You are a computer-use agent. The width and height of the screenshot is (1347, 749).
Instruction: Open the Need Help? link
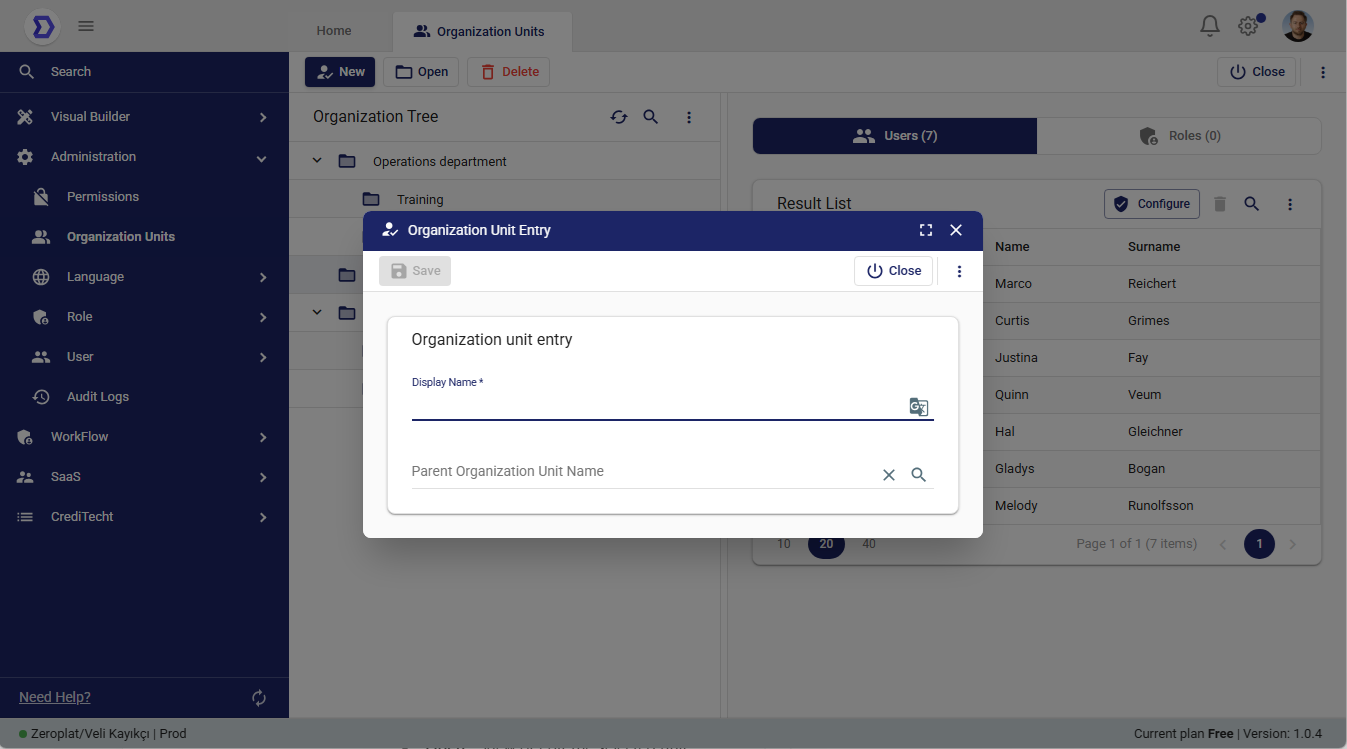55,697
